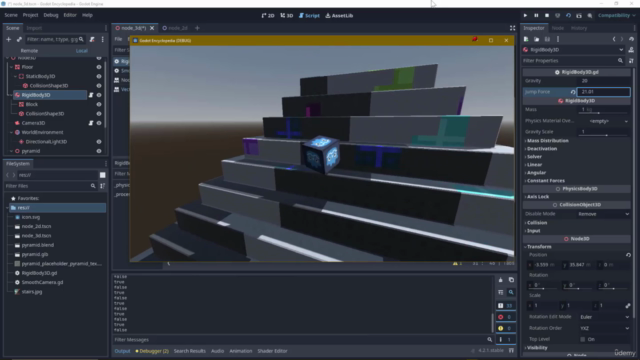Adjust the Rotation x slider

point(543,289)
